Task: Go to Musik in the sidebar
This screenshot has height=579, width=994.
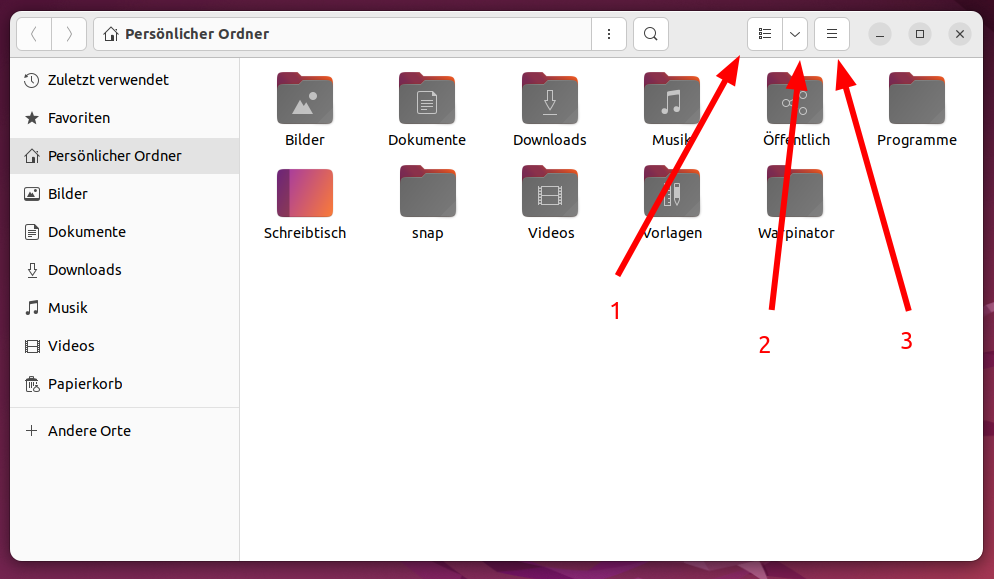Action: click(125, 308)
